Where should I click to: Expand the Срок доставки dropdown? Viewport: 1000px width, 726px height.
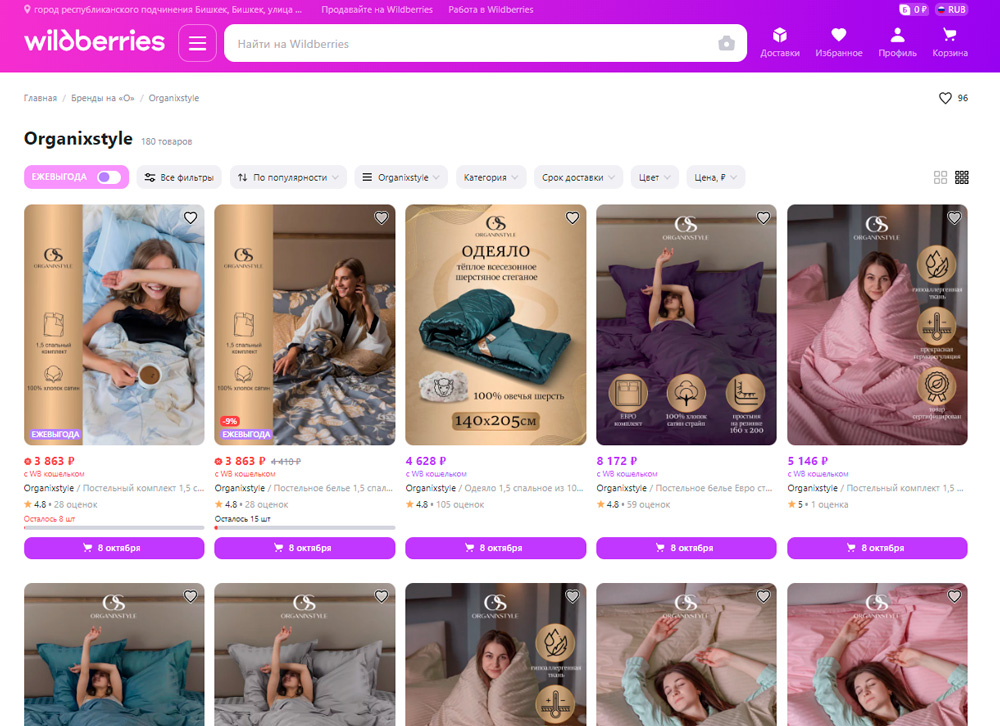[x=578, y=177]
